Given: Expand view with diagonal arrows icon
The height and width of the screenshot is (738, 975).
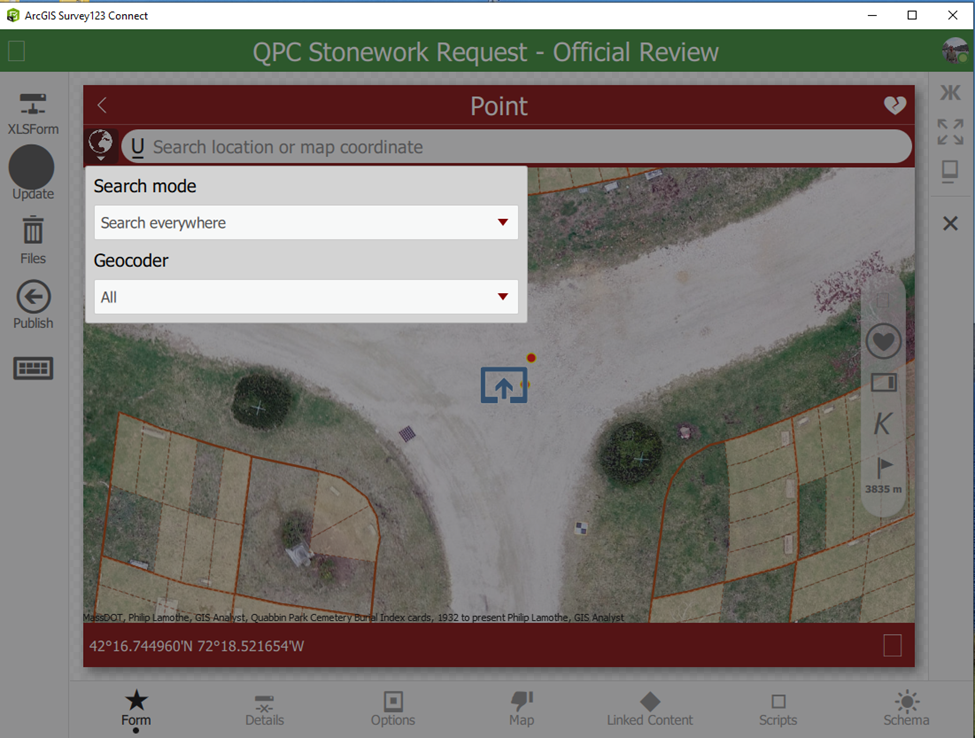Looking at the screenshot, I should pos(948,133).
